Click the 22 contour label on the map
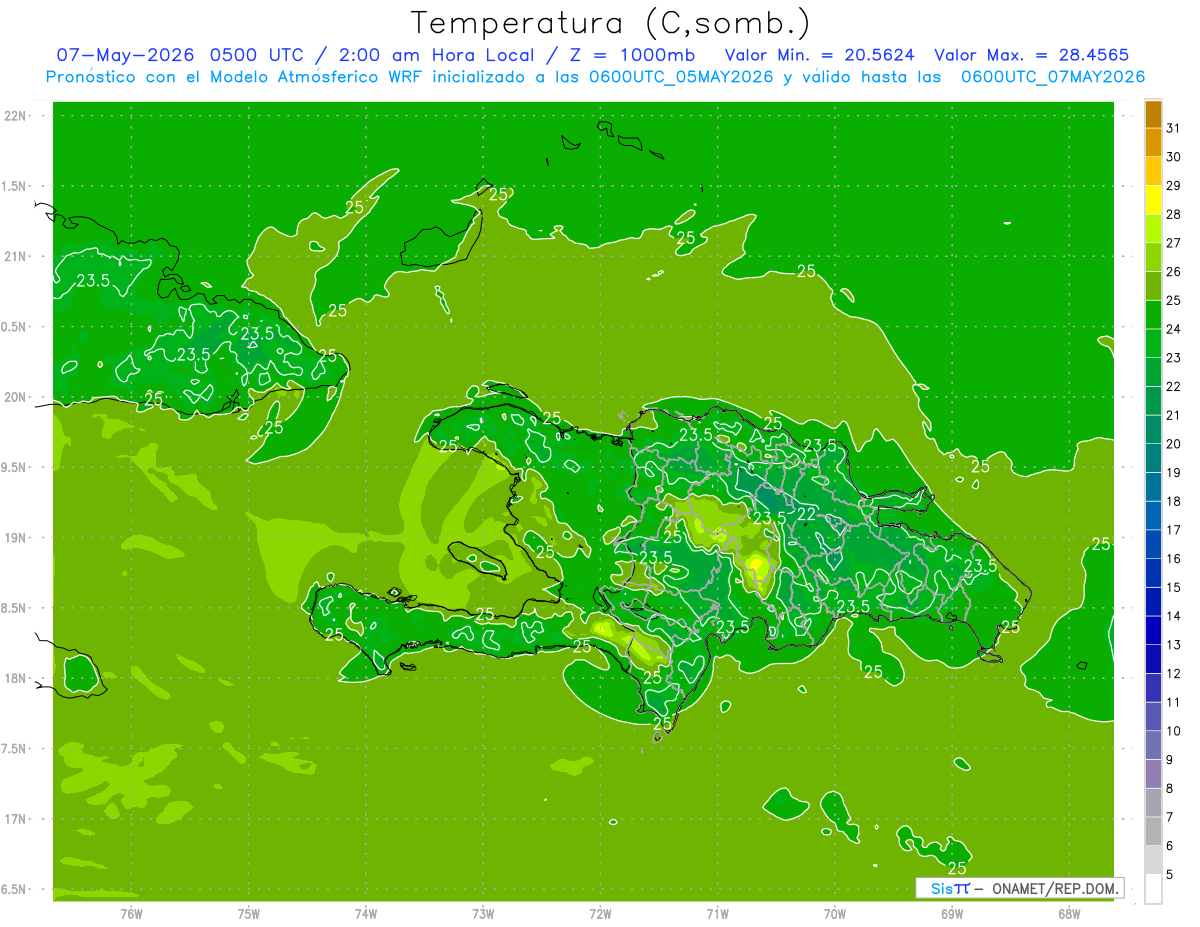1200x927 pixels. pos(806,513)
